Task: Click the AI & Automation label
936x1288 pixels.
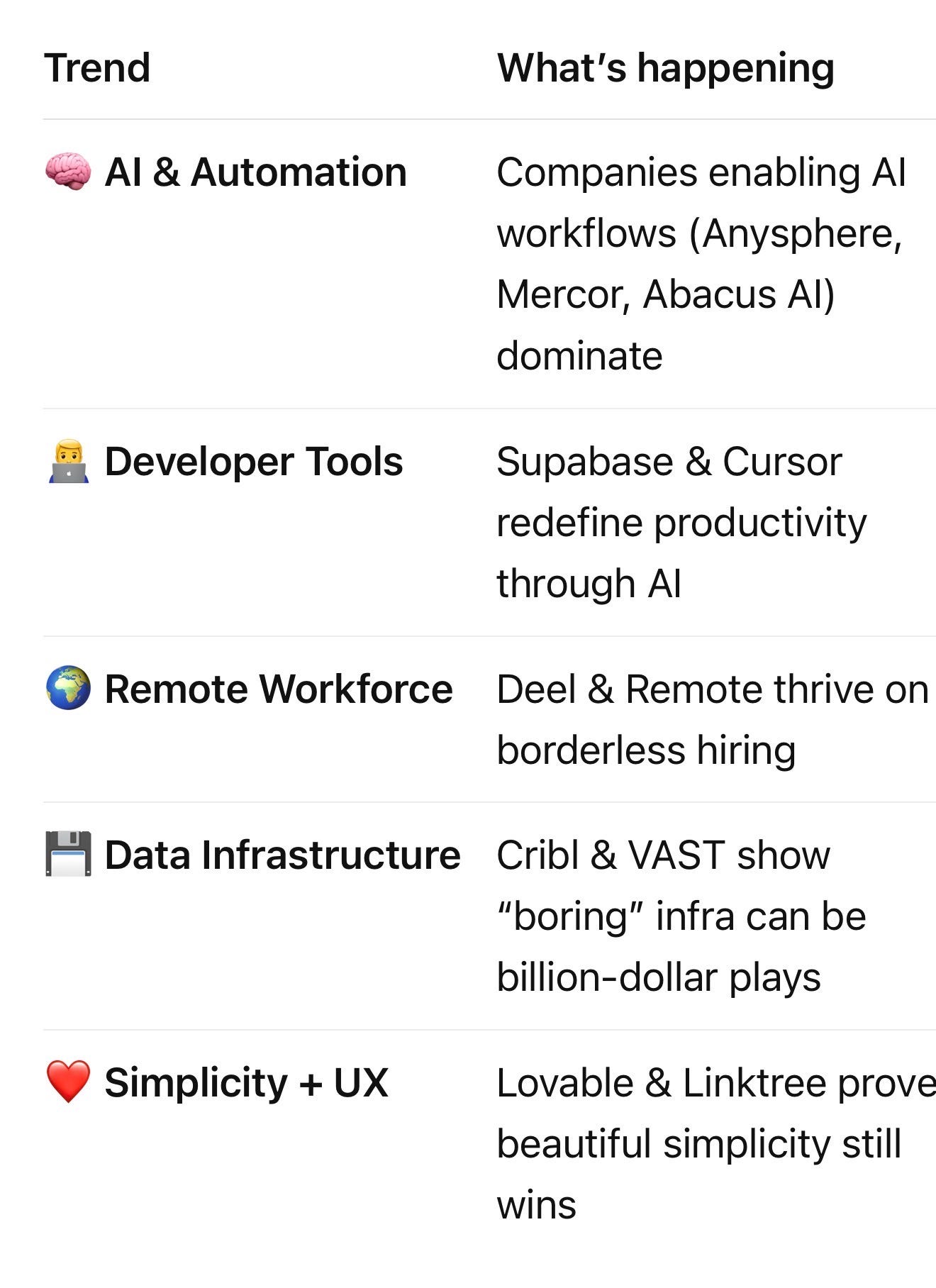Action: pyautogui.click(x=256, y=172)
